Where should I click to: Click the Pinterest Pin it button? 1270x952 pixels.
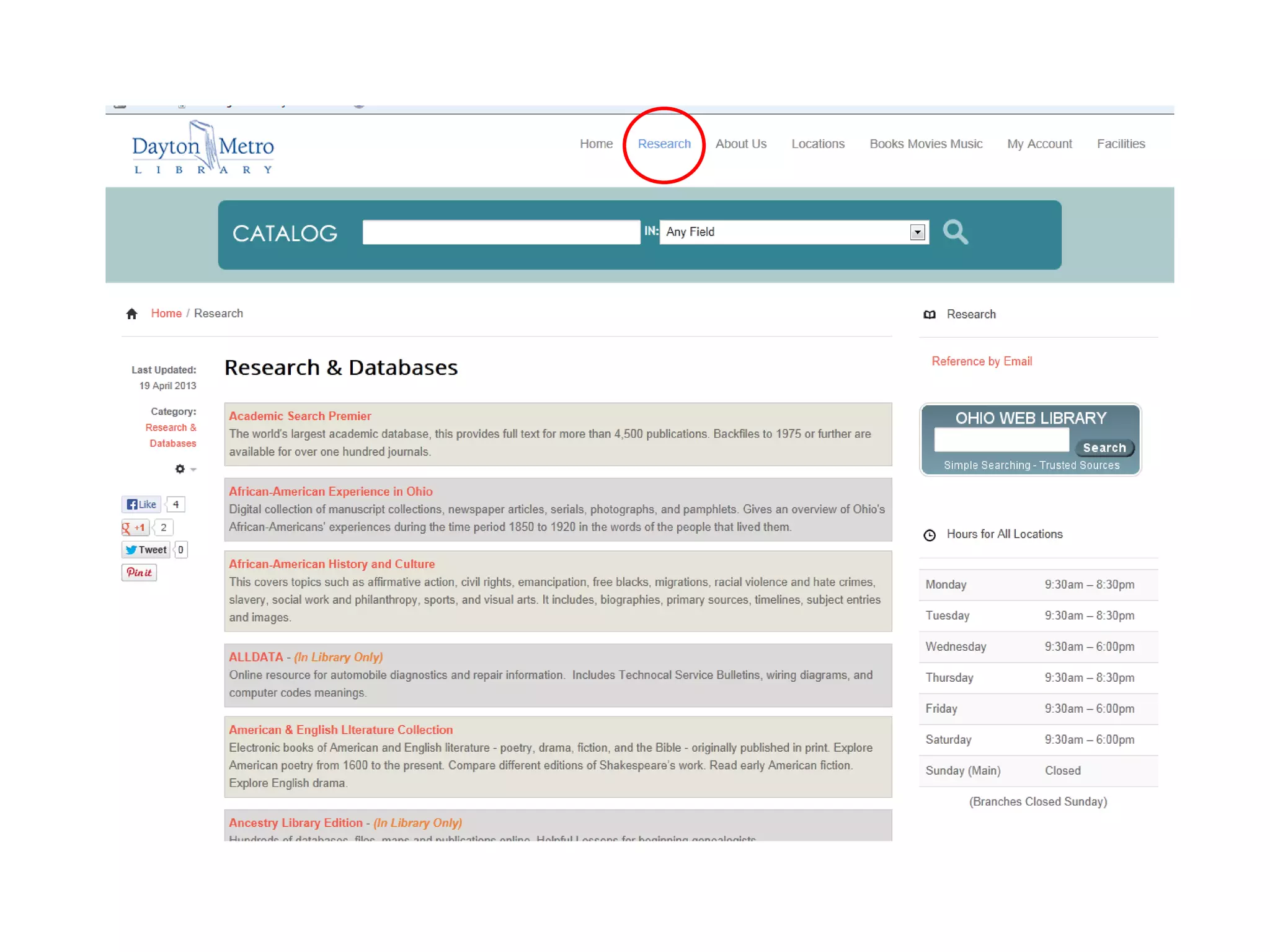coord(139,573)
